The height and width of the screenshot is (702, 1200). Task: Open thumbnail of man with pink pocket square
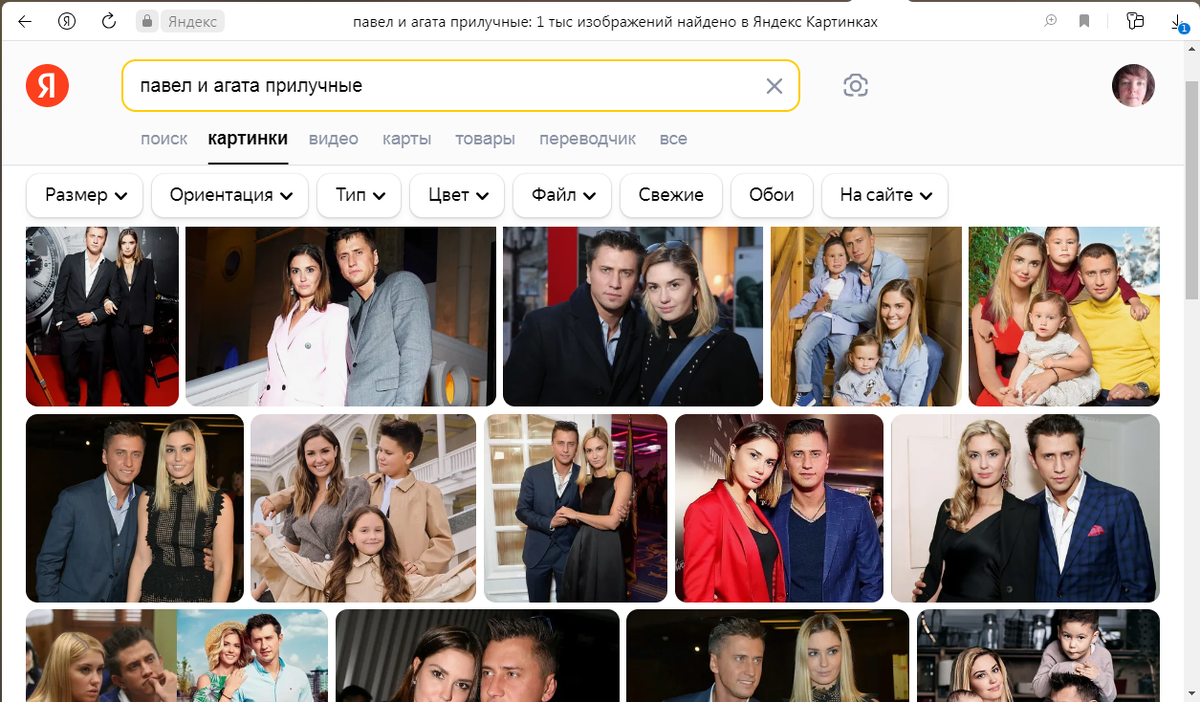pyautogui.click(x=1025, y=508)
